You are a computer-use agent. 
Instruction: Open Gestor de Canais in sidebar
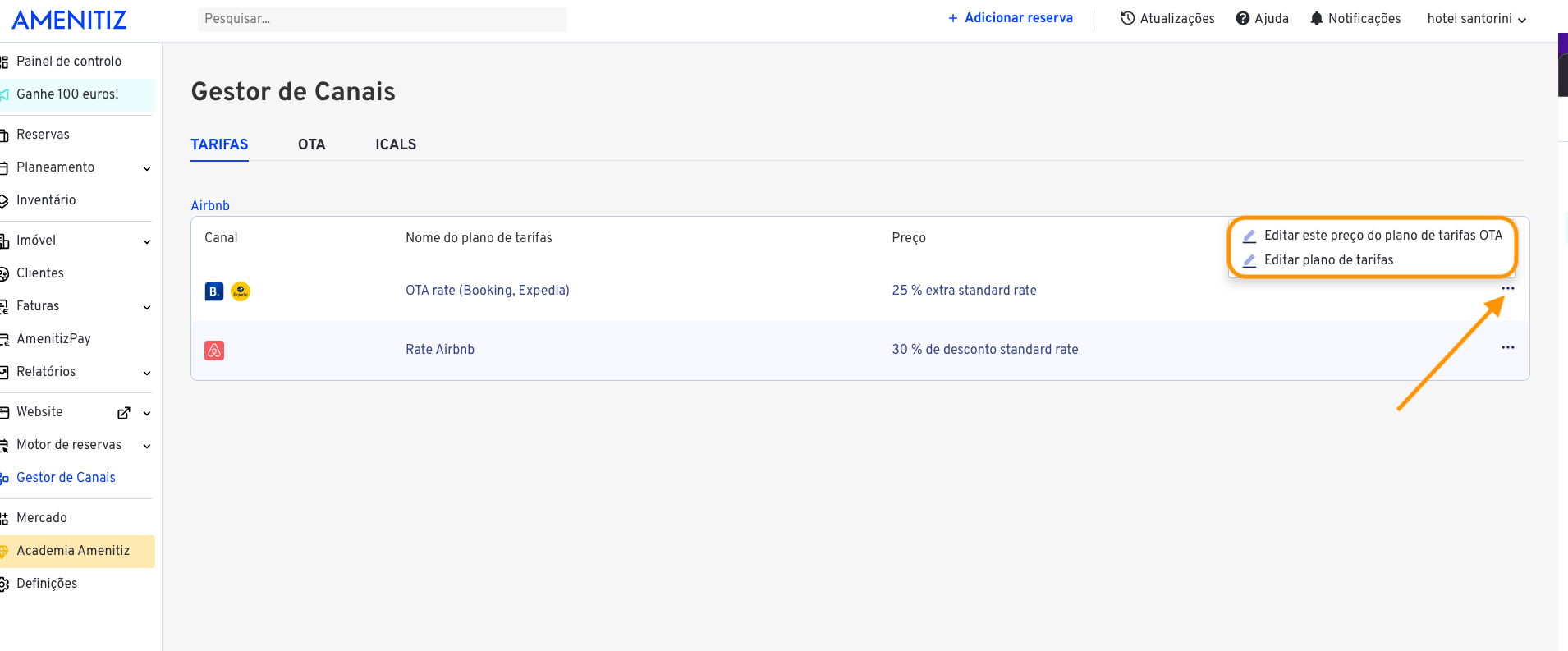point(66,478)
